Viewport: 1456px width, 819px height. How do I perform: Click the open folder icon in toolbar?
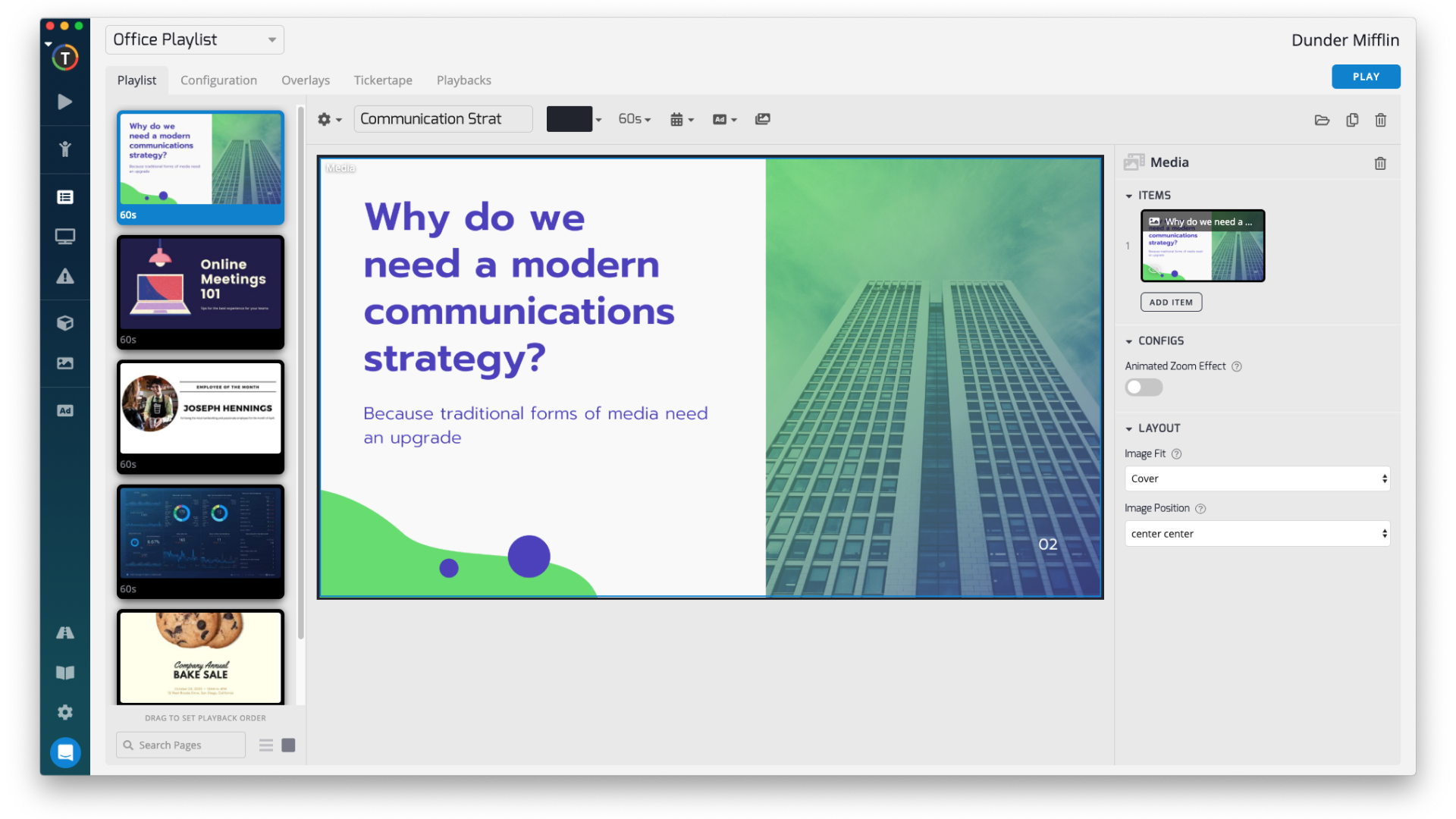coord(1322,120)
